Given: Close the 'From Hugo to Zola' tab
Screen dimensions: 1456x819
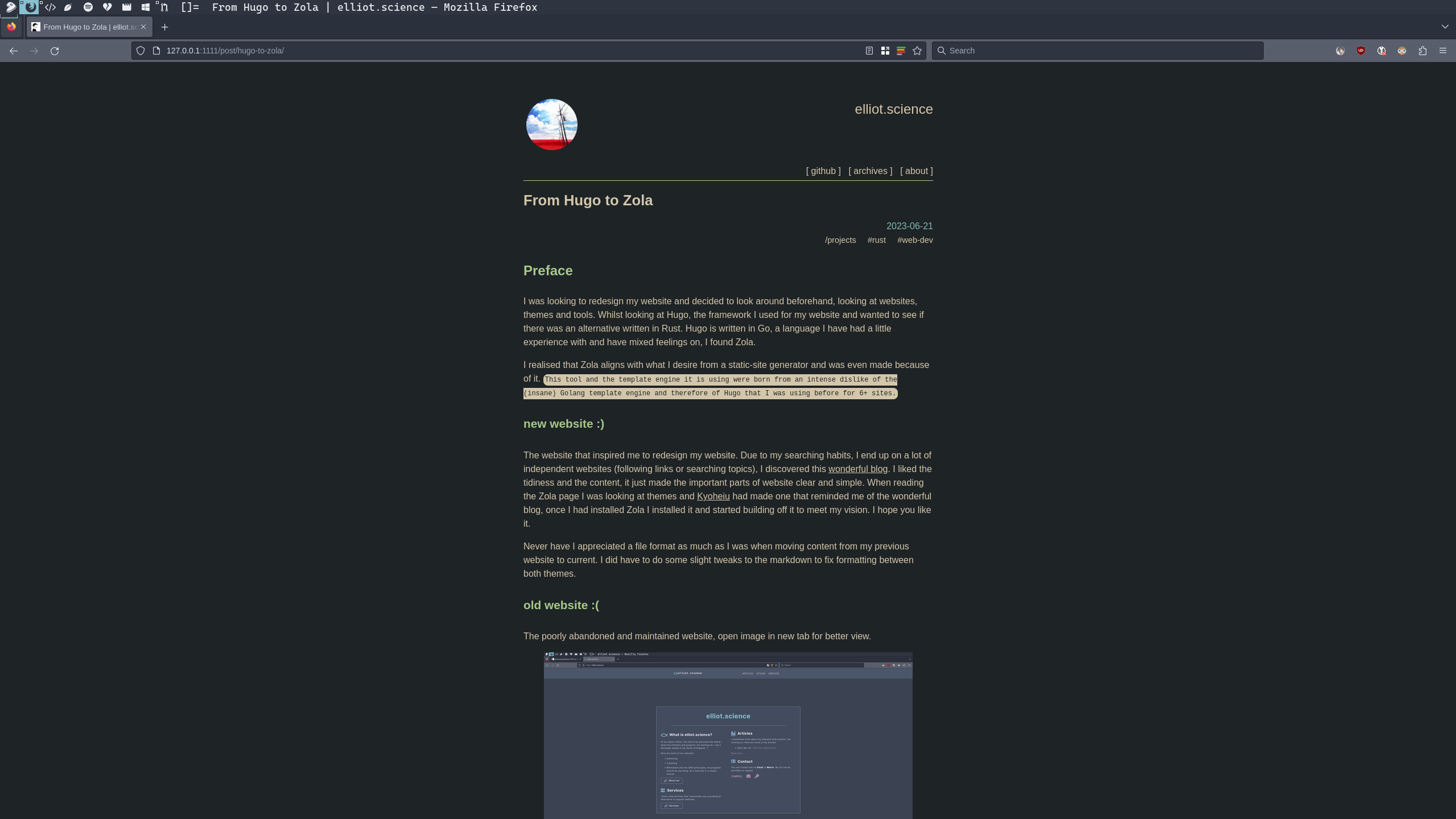Looking at the screenshot, I should pos(143,27).
